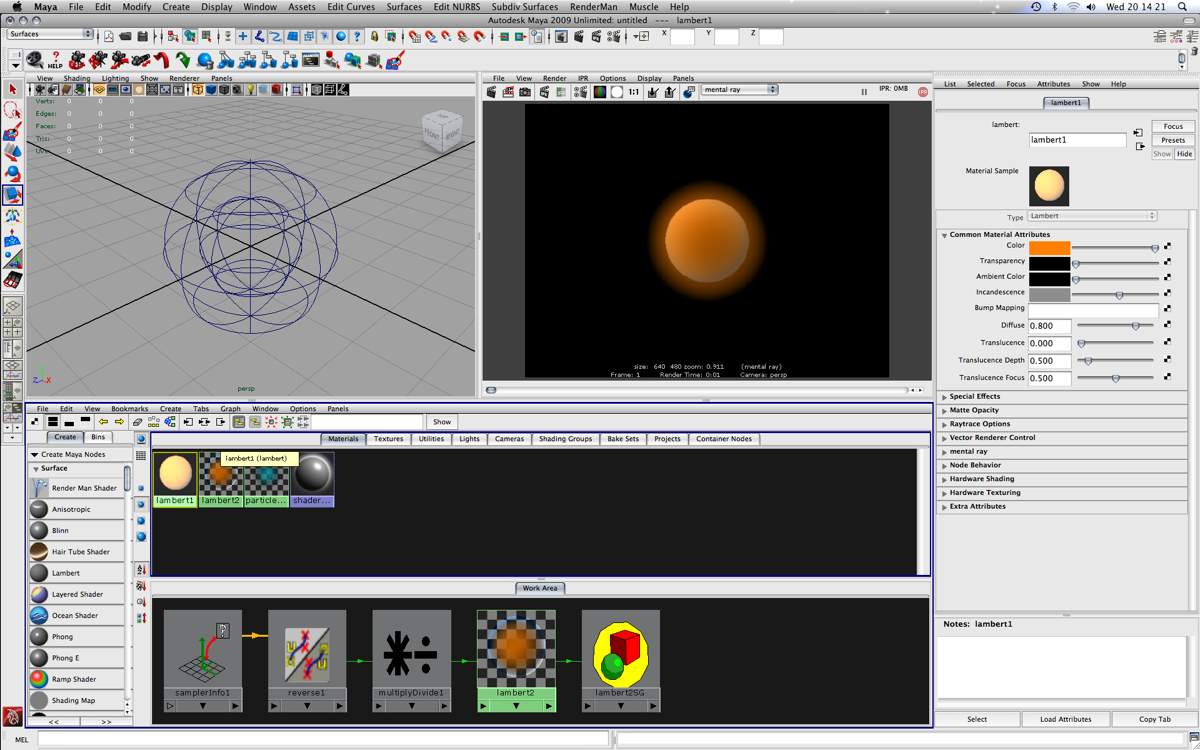Click the eraser clear graph icon in Hypershade
This screenshot has width=1200, height=750.
[x=137, y=422]
